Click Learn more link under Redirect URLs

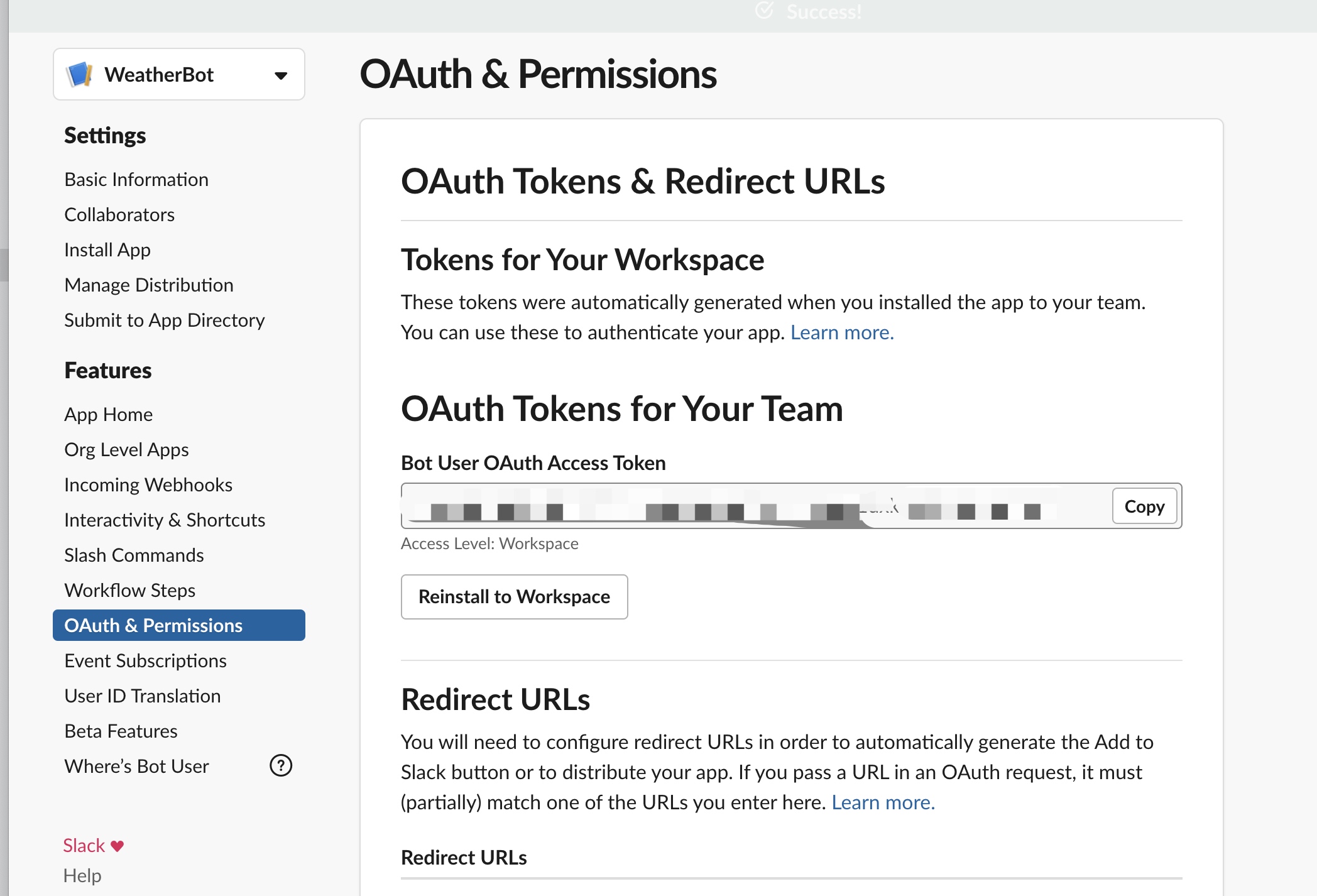(883, 802)
